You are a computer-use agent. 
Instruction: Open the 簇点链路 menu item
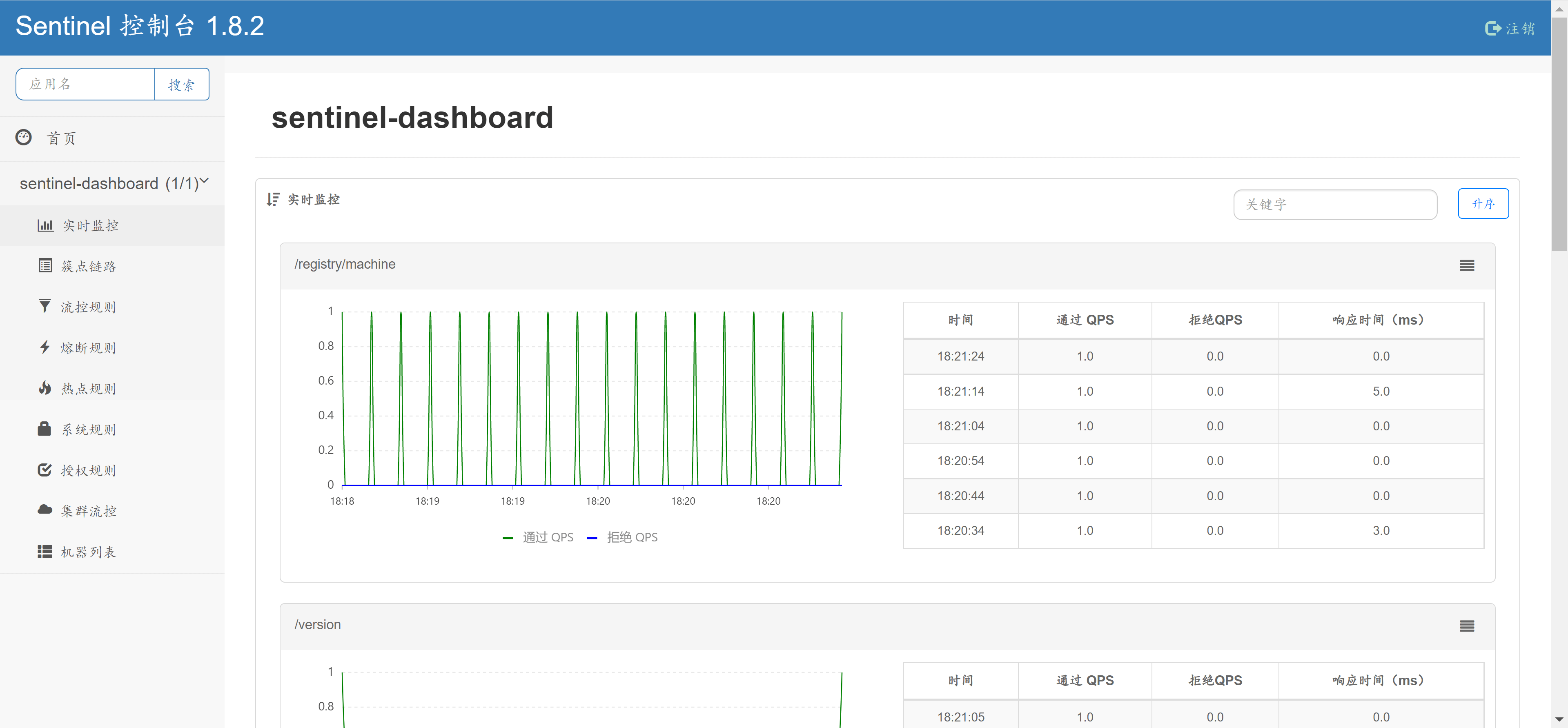88,266
